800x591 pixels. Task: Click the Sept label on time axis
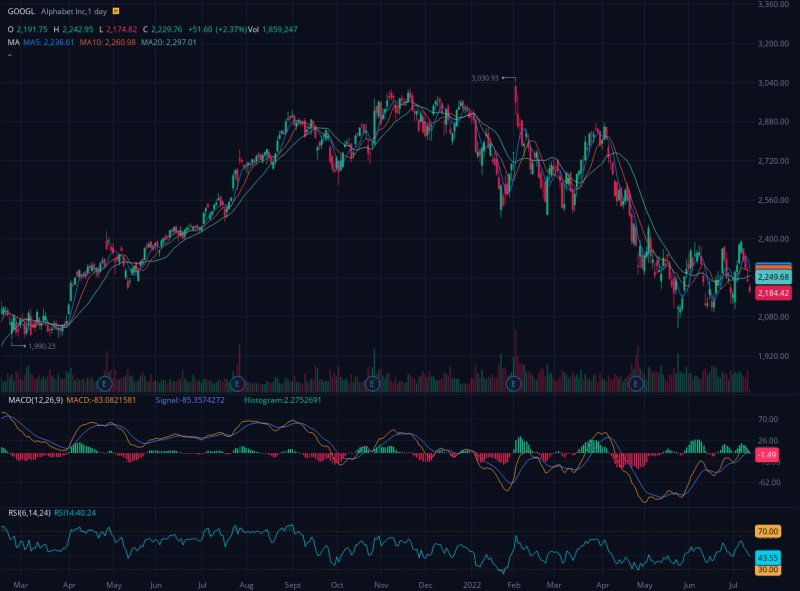tap(293, 585)
